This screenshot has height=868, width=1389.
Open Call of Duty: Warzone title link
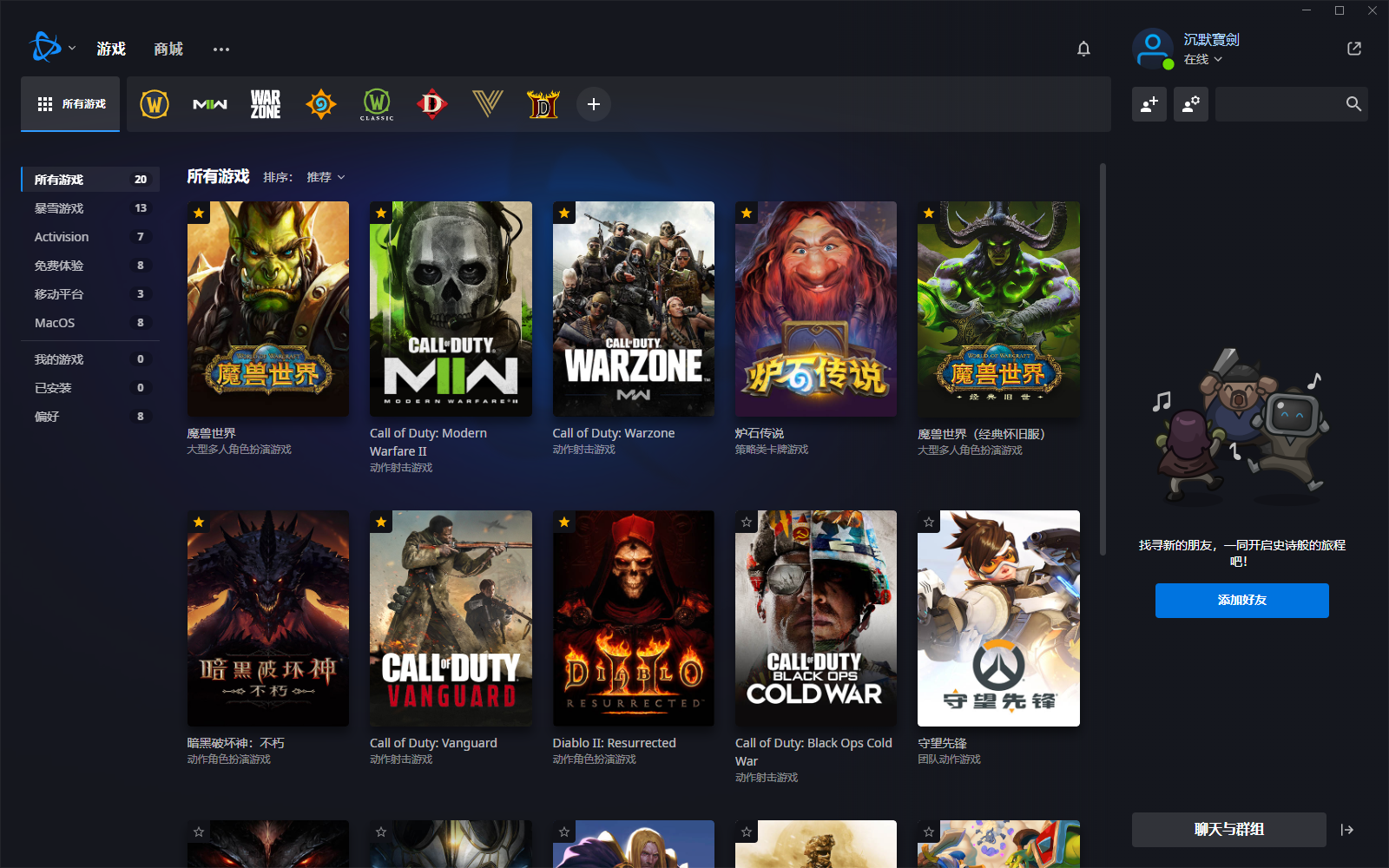[614, 433]
